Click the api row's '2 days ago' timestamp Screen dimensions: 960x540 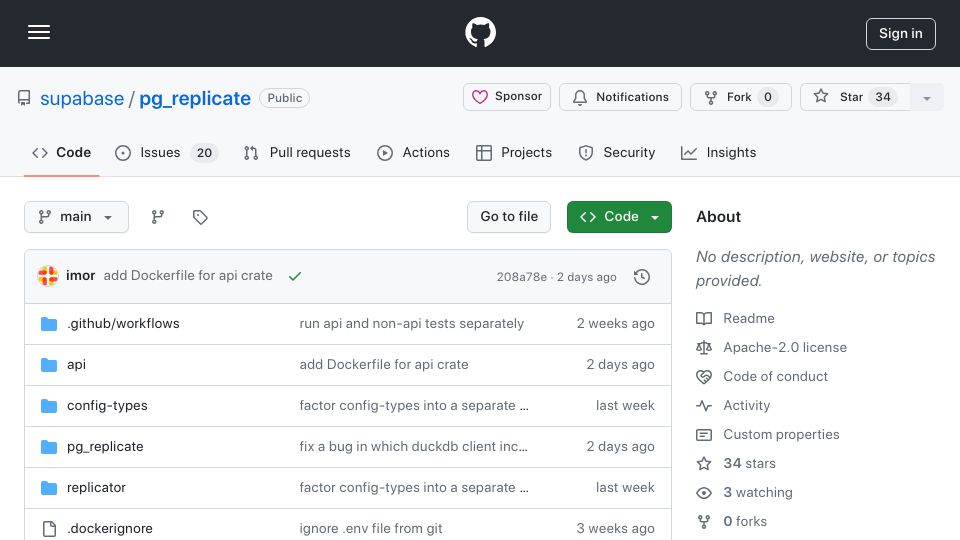(620, 364)
